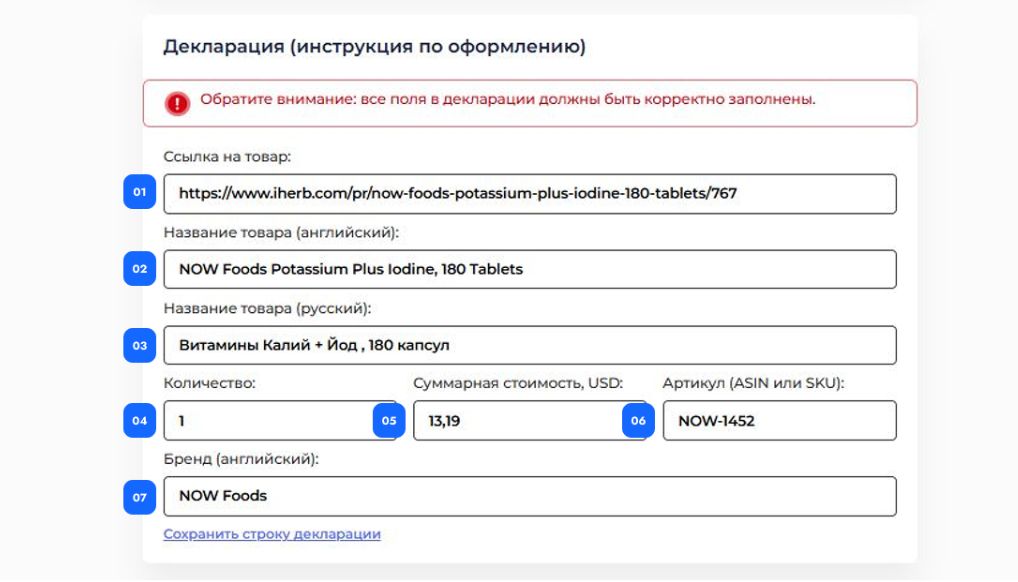Click the Декларация heading text
Viewport: 1018px width, 582px height.
point(375,47)
